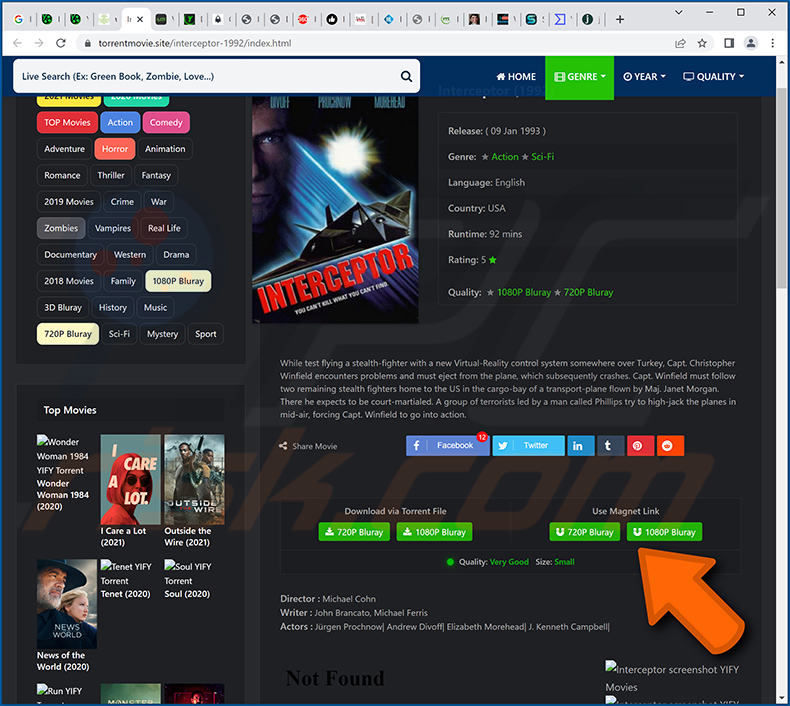Expand the GENRE dropdown menu
790x706 pixels.
tap(579, 77)
